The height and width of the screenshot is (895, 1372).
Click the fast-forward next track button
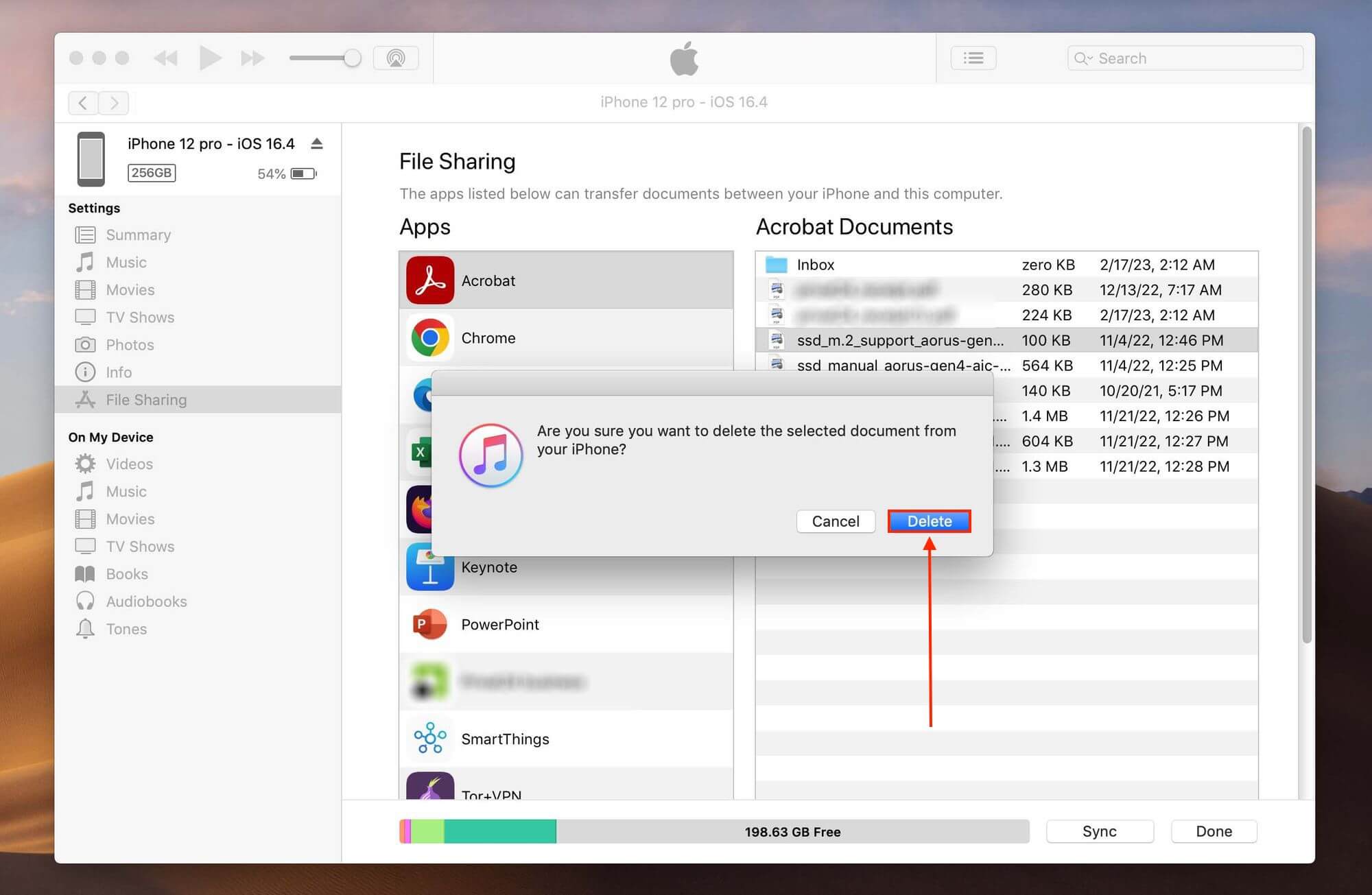point(252,58)
